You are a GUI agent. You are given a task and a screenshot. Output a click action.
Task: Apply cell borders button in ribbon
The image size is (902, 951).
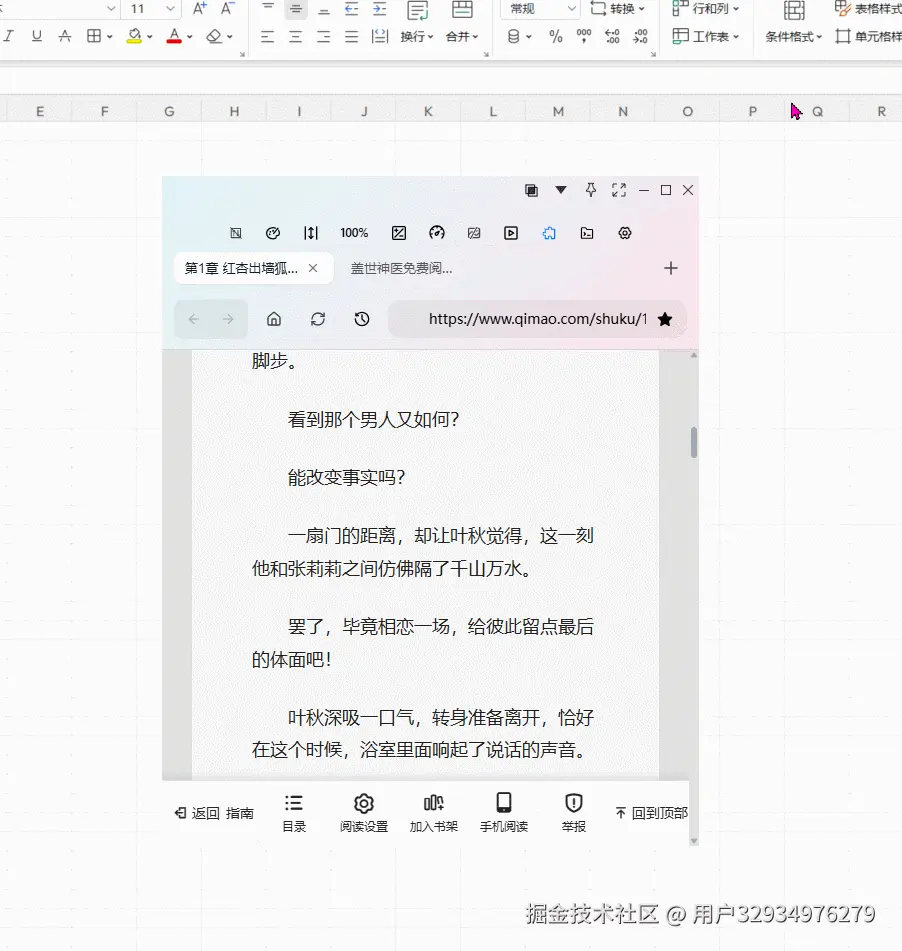pyautogui.click(x=94, y=36)
